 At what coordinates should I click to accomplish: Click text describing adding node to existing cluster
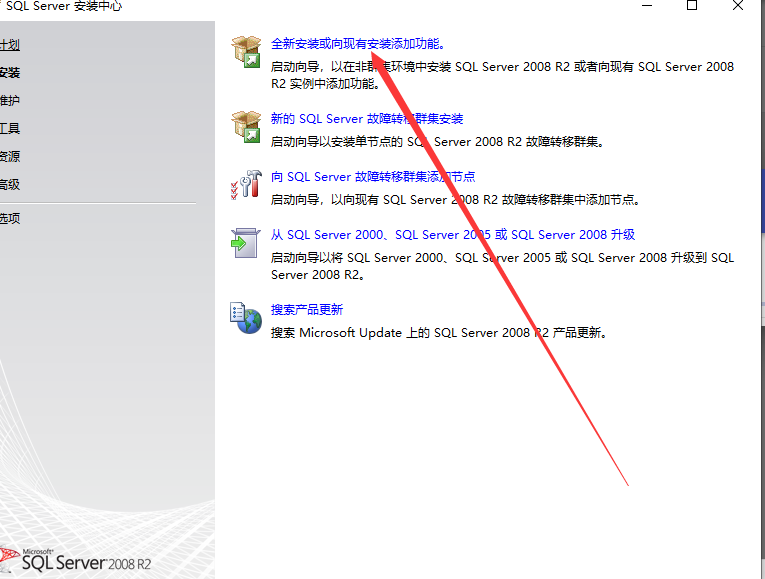455,200
